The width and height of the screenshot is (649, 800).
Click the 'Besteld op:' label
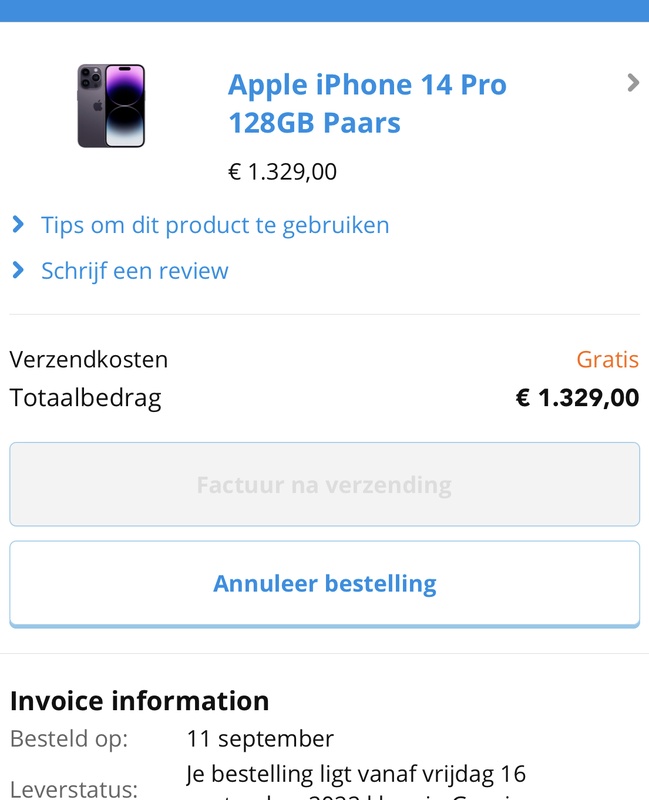tap(69, 740)
